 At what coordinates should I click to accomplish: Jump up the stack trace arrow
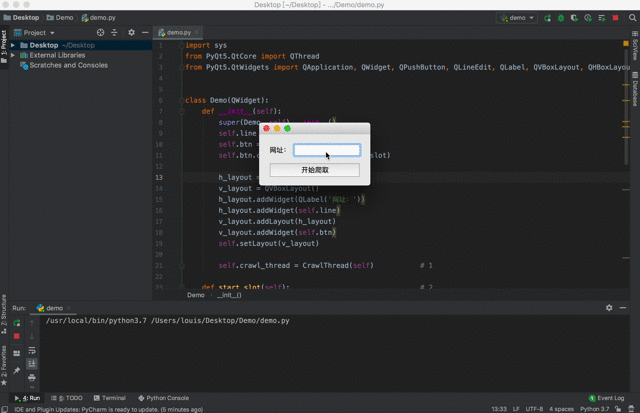click(x=32, y=323)
